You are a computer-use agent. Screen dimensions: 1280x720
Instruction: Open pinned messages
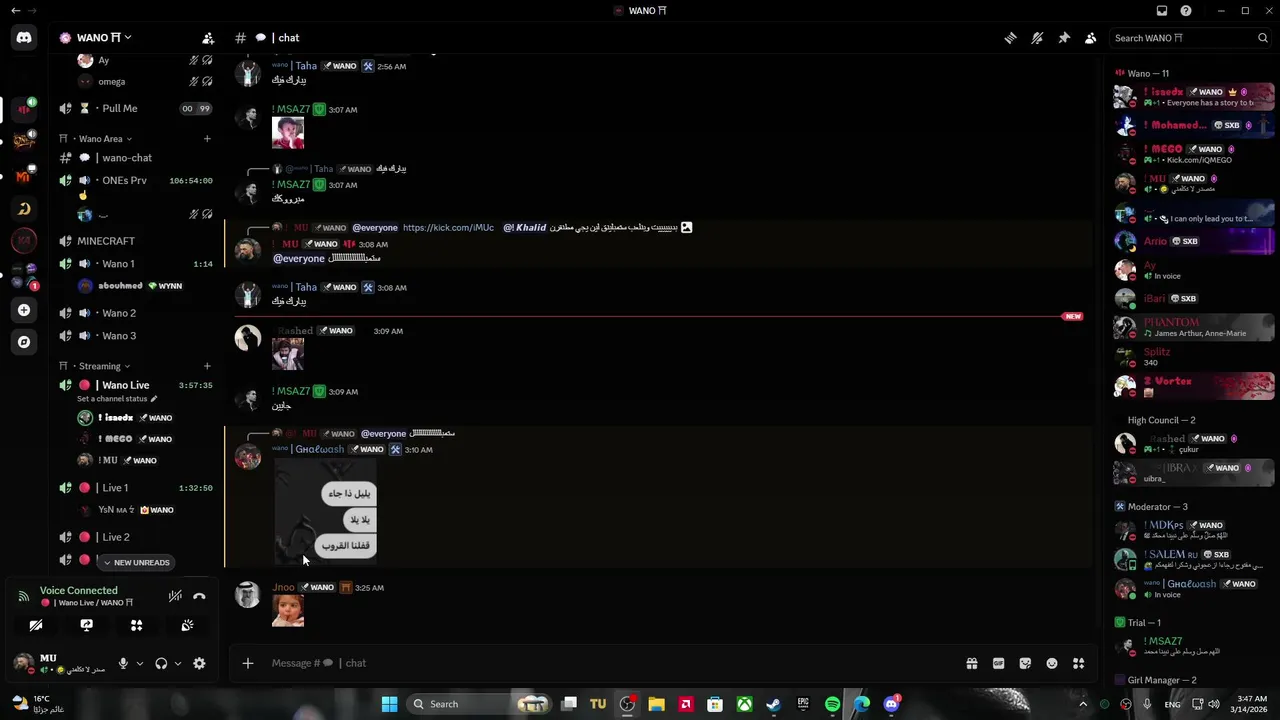coord(1064,38)
